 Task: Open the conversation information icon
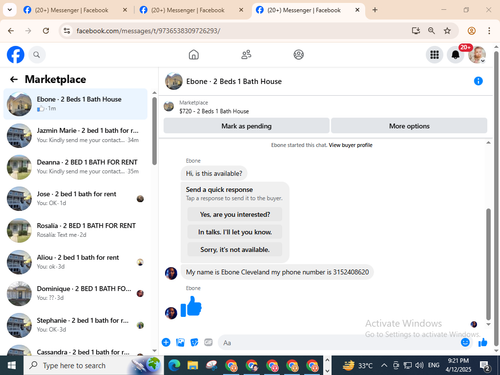click(x=478, y=81)
